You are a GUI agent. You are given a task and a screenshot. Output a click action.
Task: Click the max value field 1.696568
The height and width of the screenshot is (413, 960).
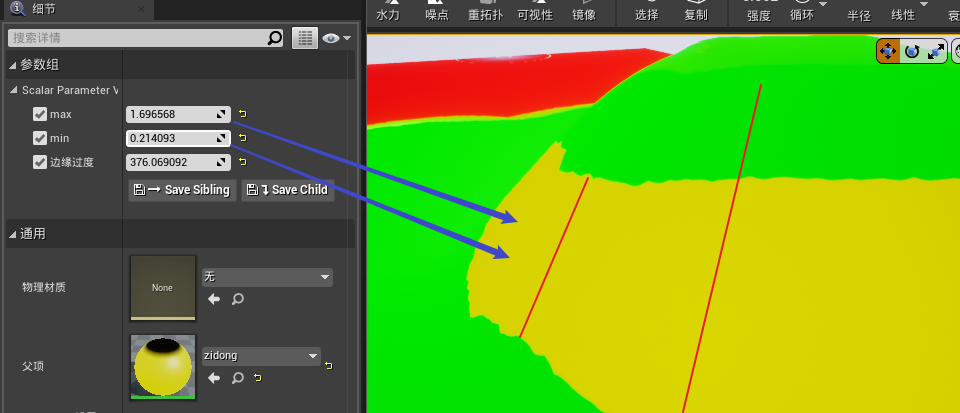click(x=178, y=114)
